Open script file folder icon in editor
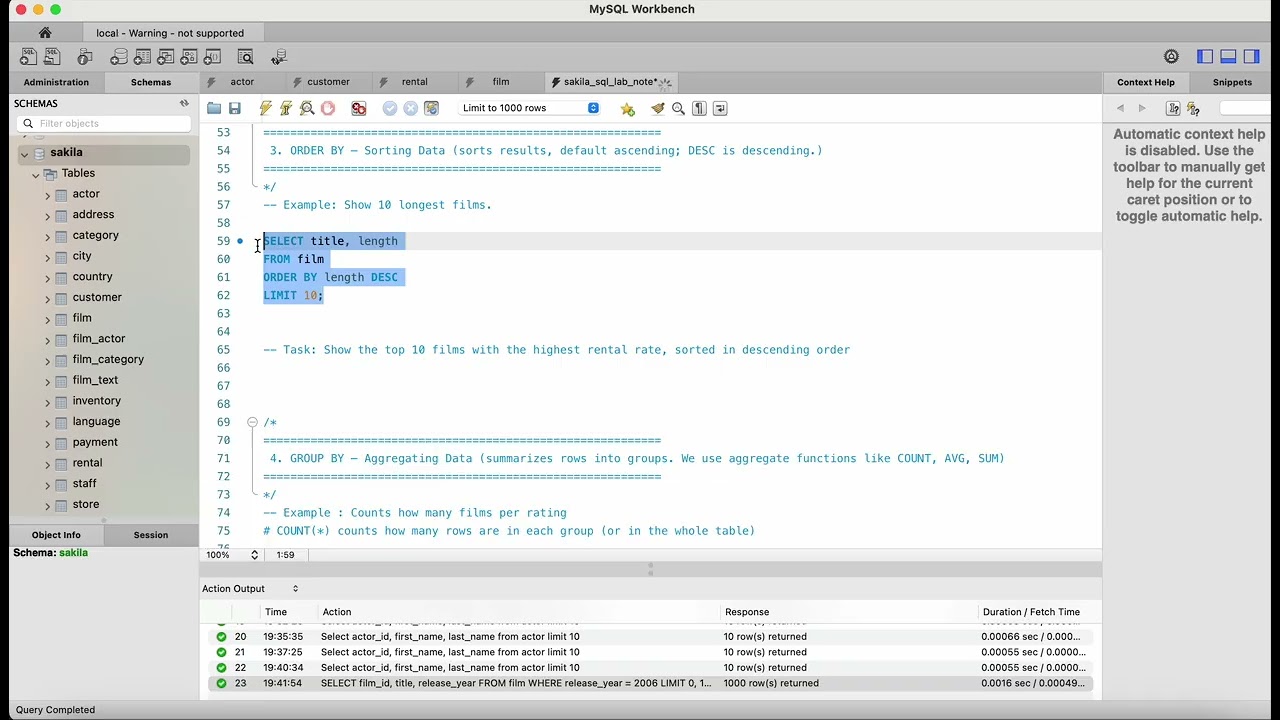Viewport: 1280px width, 720px height. (214, 108)
